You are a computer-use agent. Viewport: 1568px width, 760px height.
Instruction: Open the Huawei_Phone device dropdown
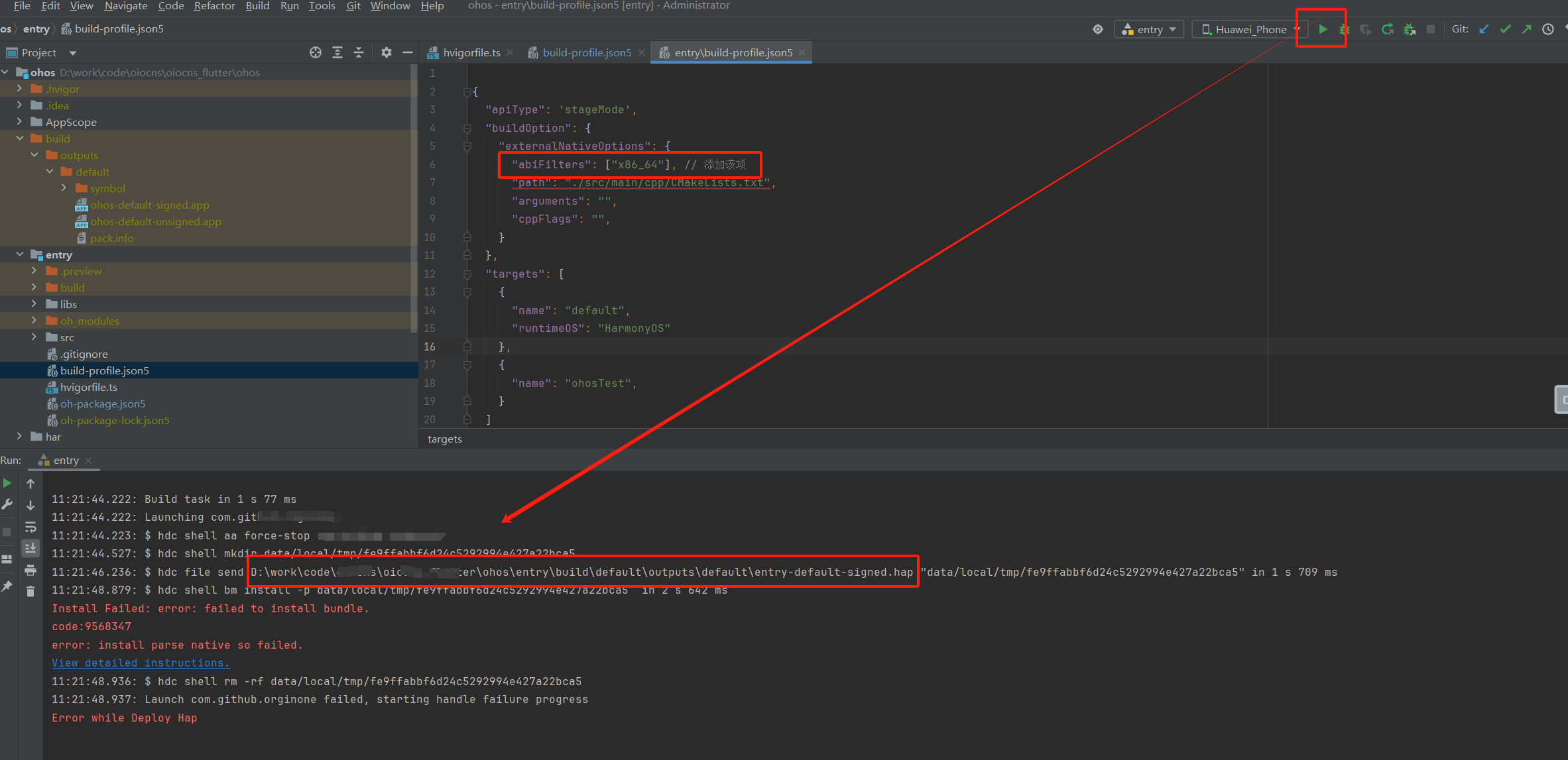[1250, 29]
